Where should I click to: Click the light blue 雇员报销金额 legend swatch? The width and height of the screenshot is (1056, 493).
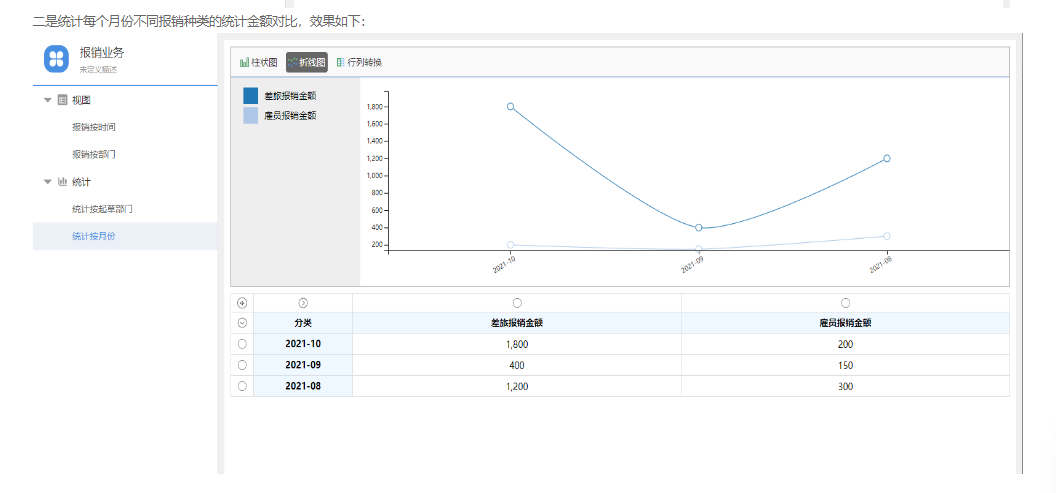point(251,115)
